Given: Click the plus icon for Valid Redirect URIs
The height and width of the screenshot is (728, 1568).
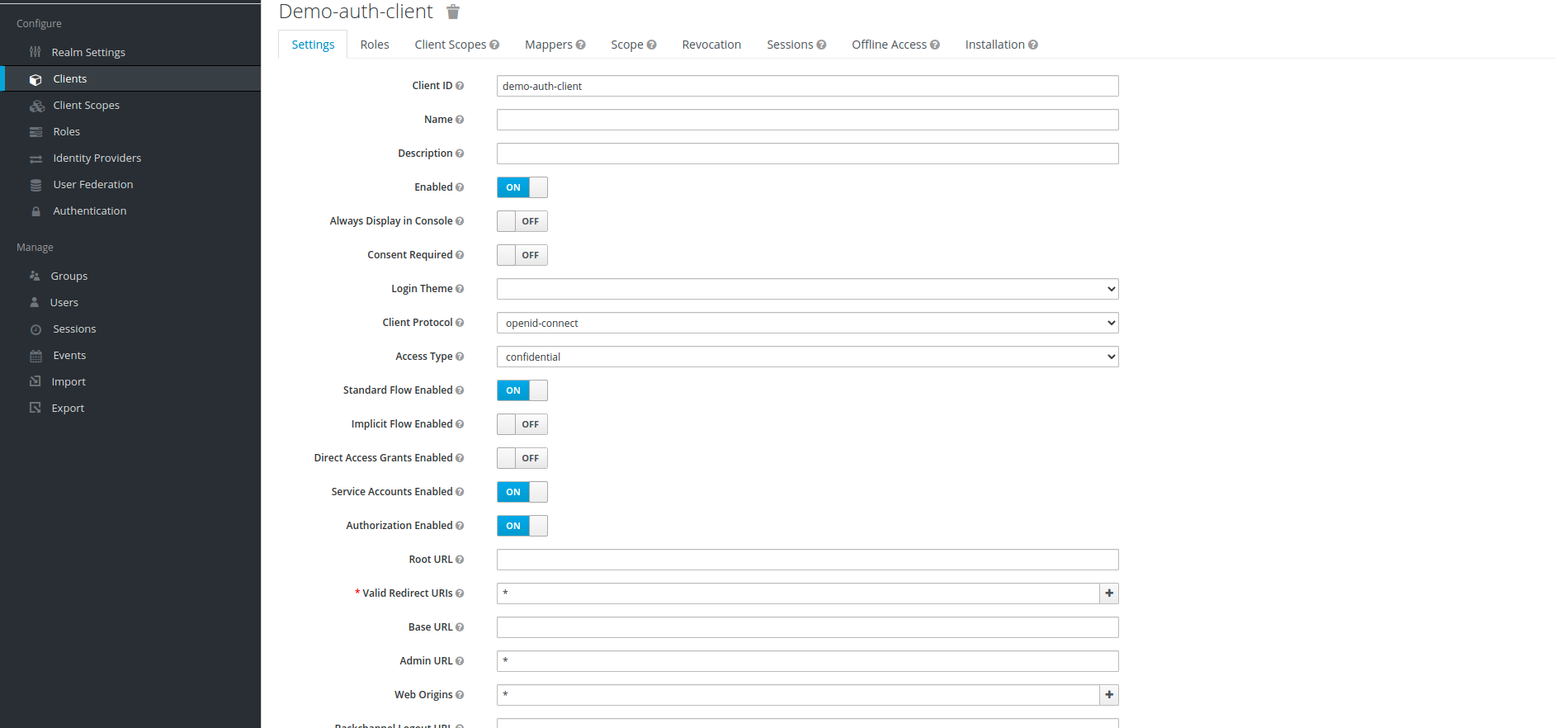Looking at the screenshot, I should click(1109, 593).
